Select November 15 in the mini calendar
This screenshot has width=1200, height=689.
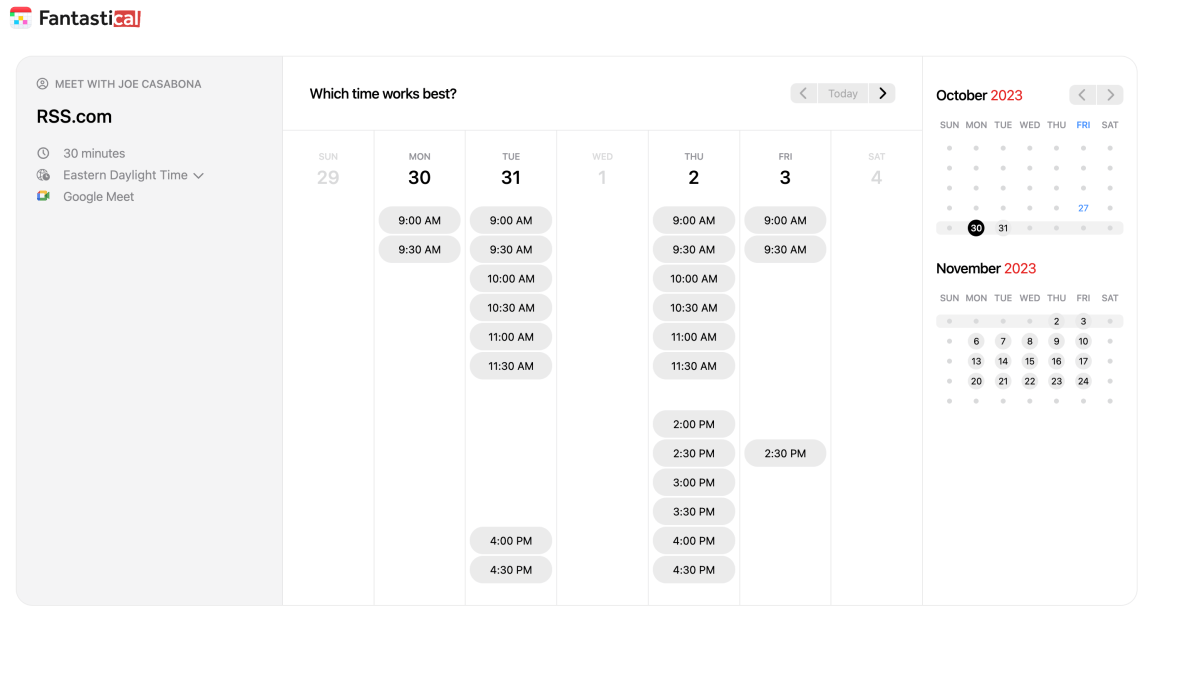coord(1029,361)
